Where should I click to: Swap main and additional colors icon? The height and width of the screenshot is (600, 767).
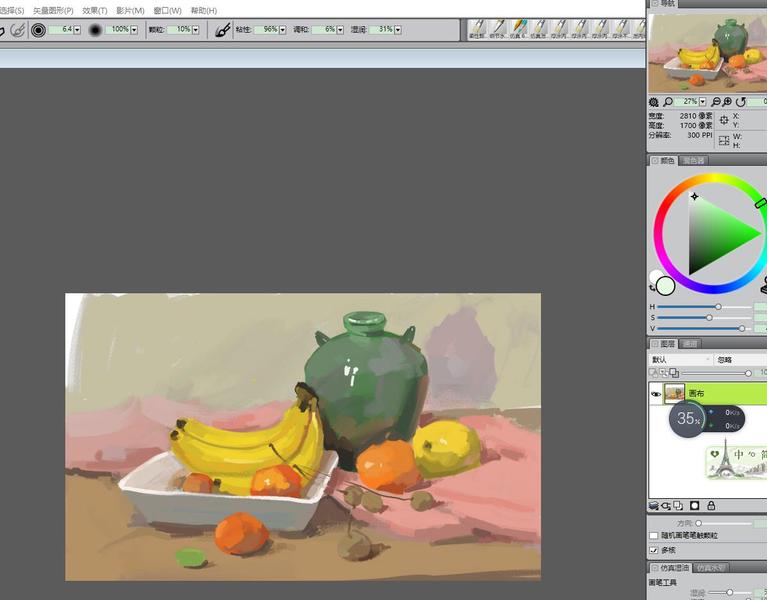point(653,288)
